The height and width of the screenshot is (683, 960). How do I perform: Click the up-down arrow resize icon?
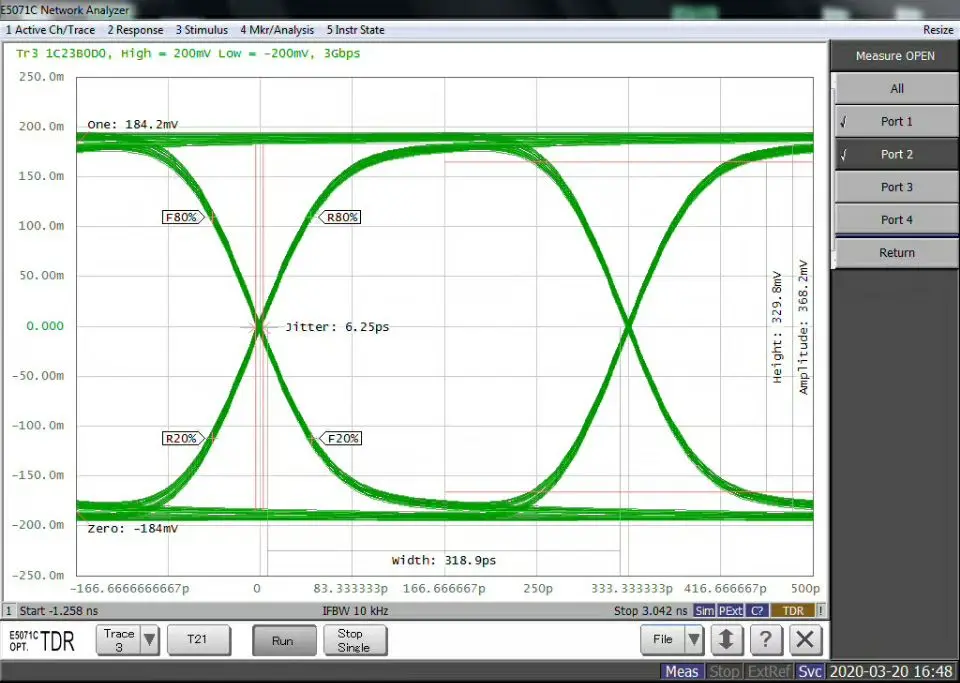click(x=727, y=640)
